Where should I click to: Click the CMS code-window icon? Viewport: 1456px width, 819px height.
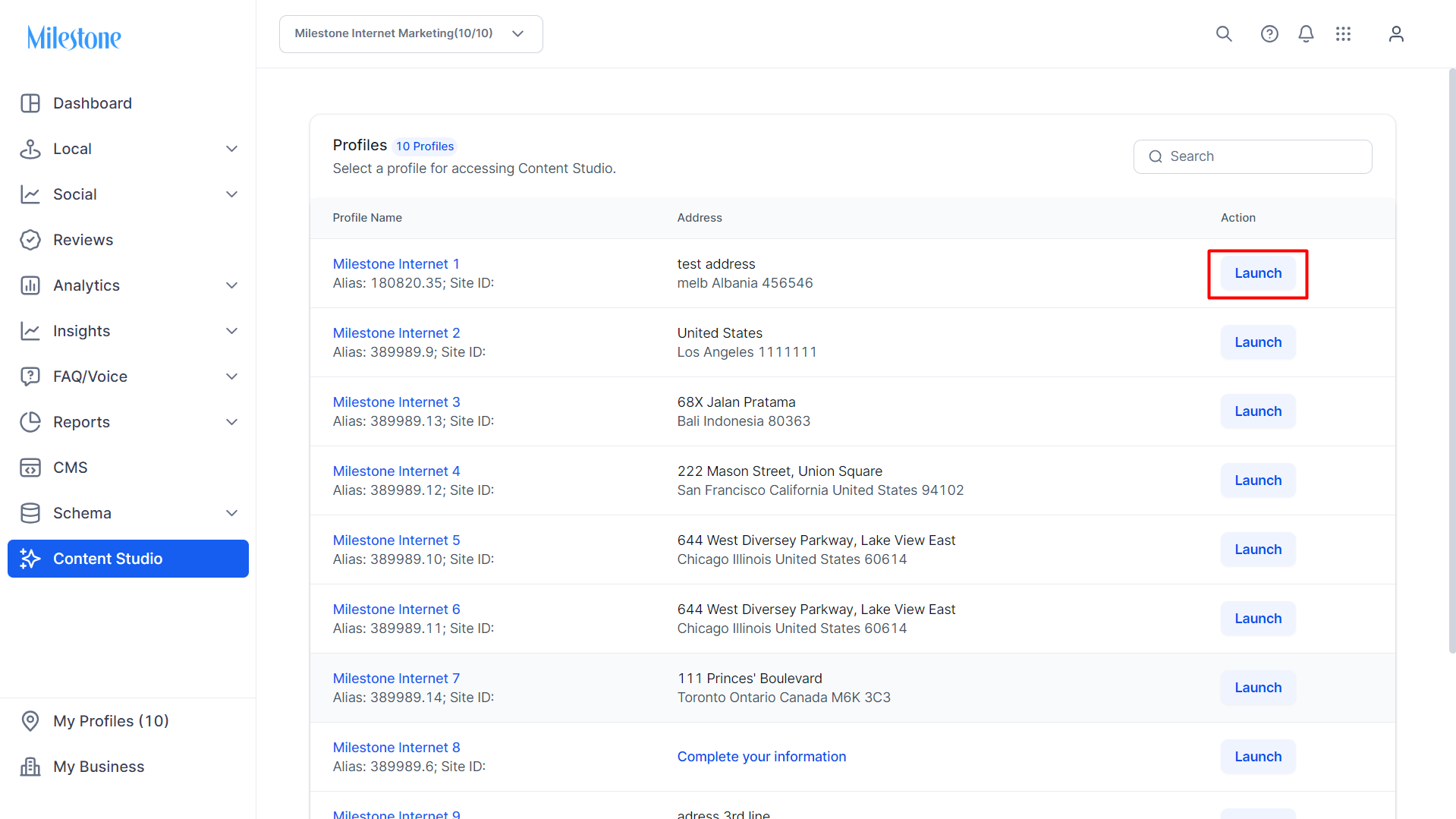point(30,468)
